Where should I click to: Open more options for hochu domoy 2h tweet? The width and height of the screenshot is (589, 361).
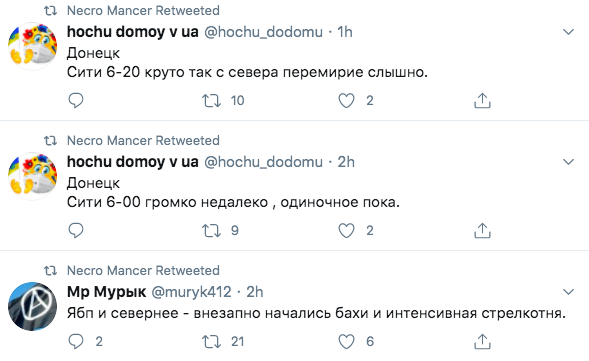click(569, 162)
